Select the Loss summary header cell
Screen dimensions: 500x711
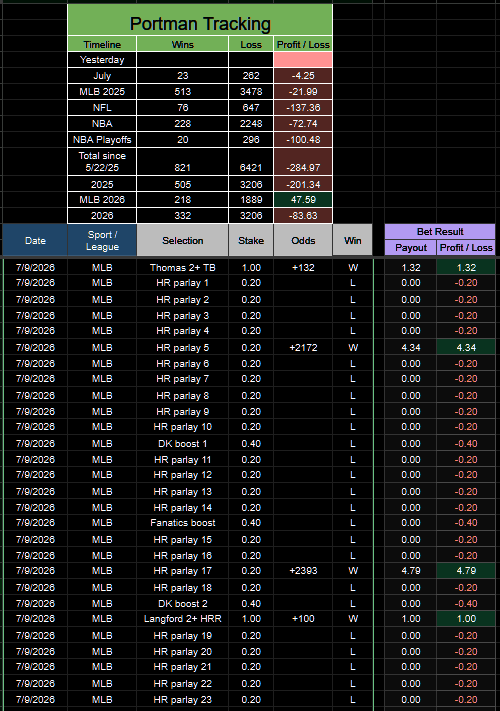point(251,44)
